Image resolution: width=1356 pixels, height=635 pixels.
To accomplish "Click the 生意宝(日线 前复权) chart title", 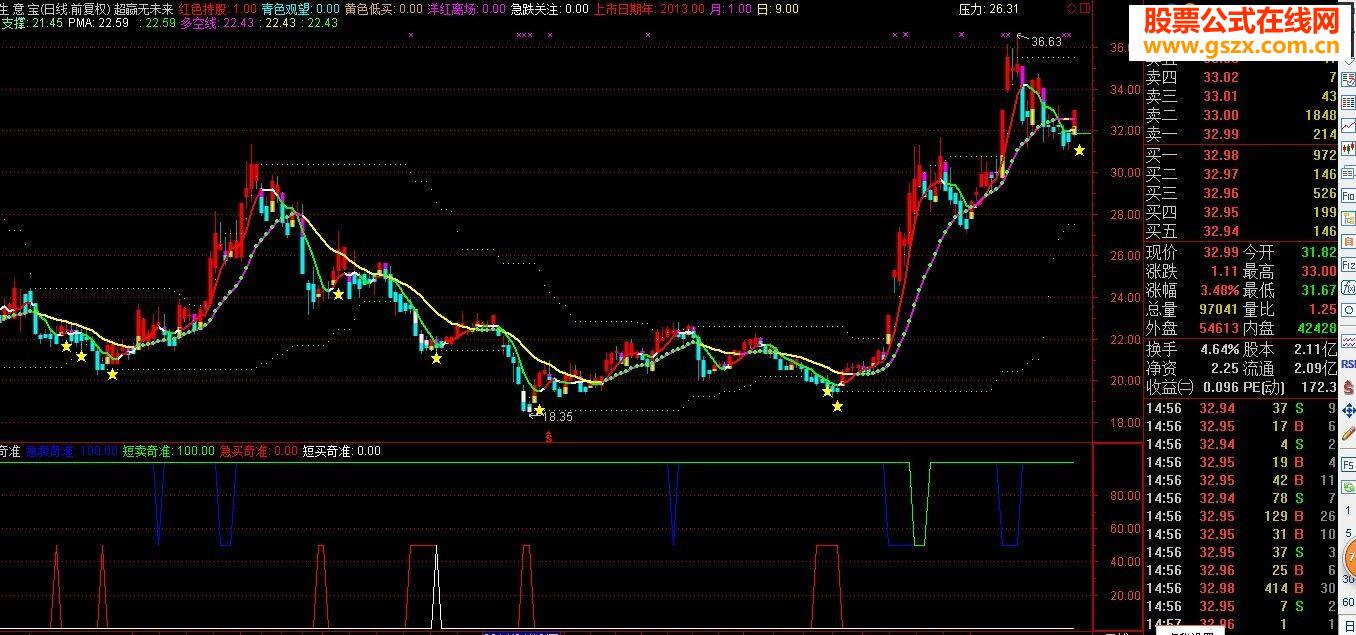I will 54,8.
